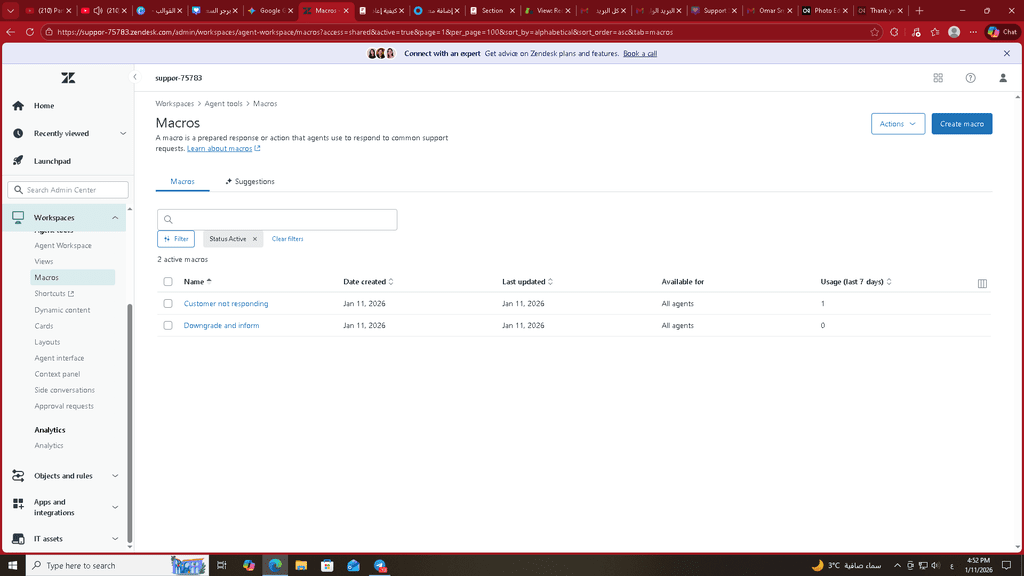1024x576 pixels.
Task: Open Launchpad from the sidebar
Action: pyautogui.click(x=52, y=161)
